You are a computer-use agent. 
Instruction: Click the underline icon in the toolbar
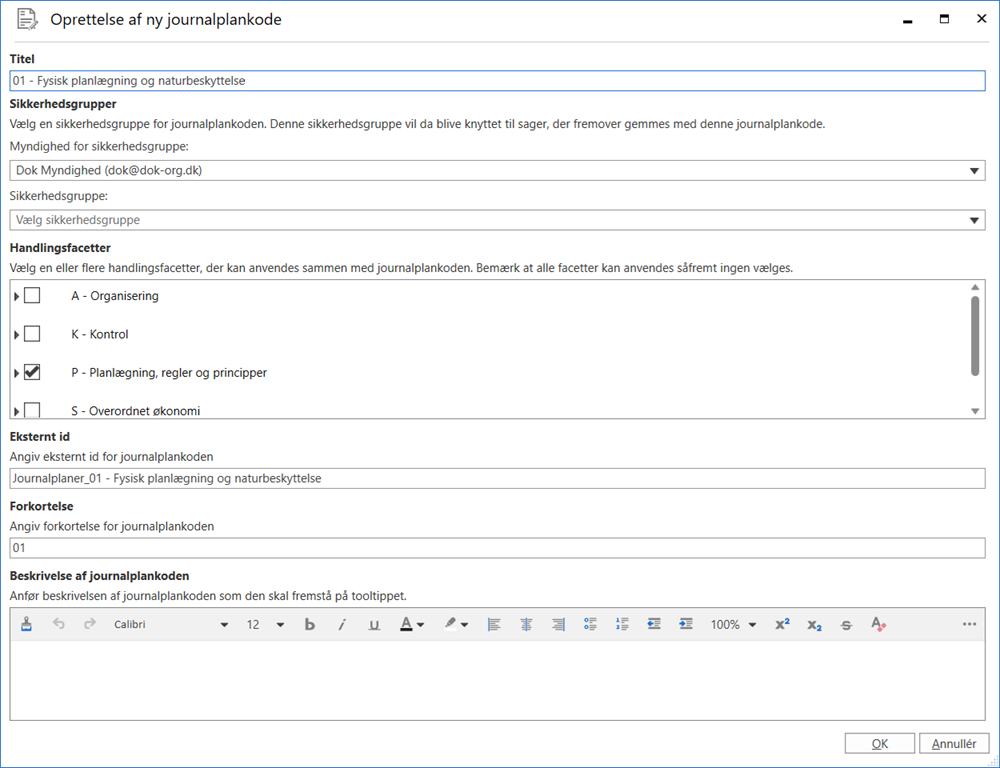[374, 624]
